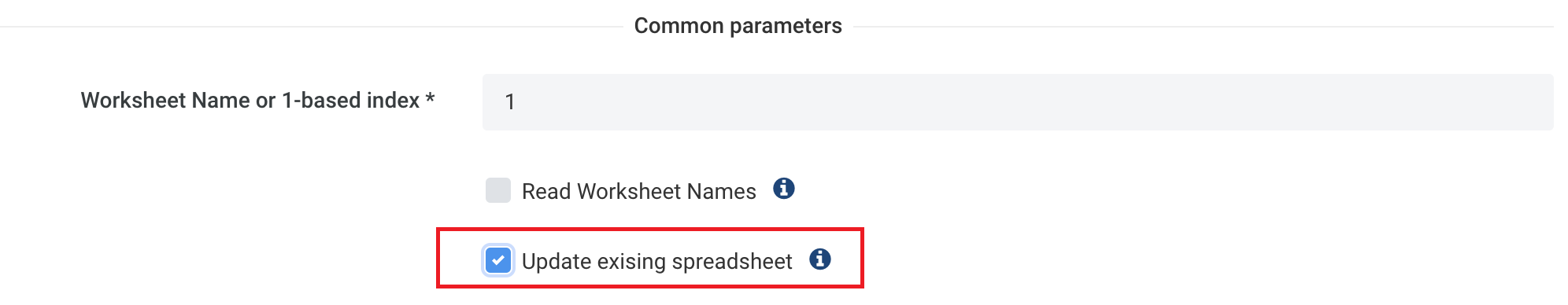Click the info icon beside Read Worksheet Names
The image size is (1568, 305).
point(783,189)
